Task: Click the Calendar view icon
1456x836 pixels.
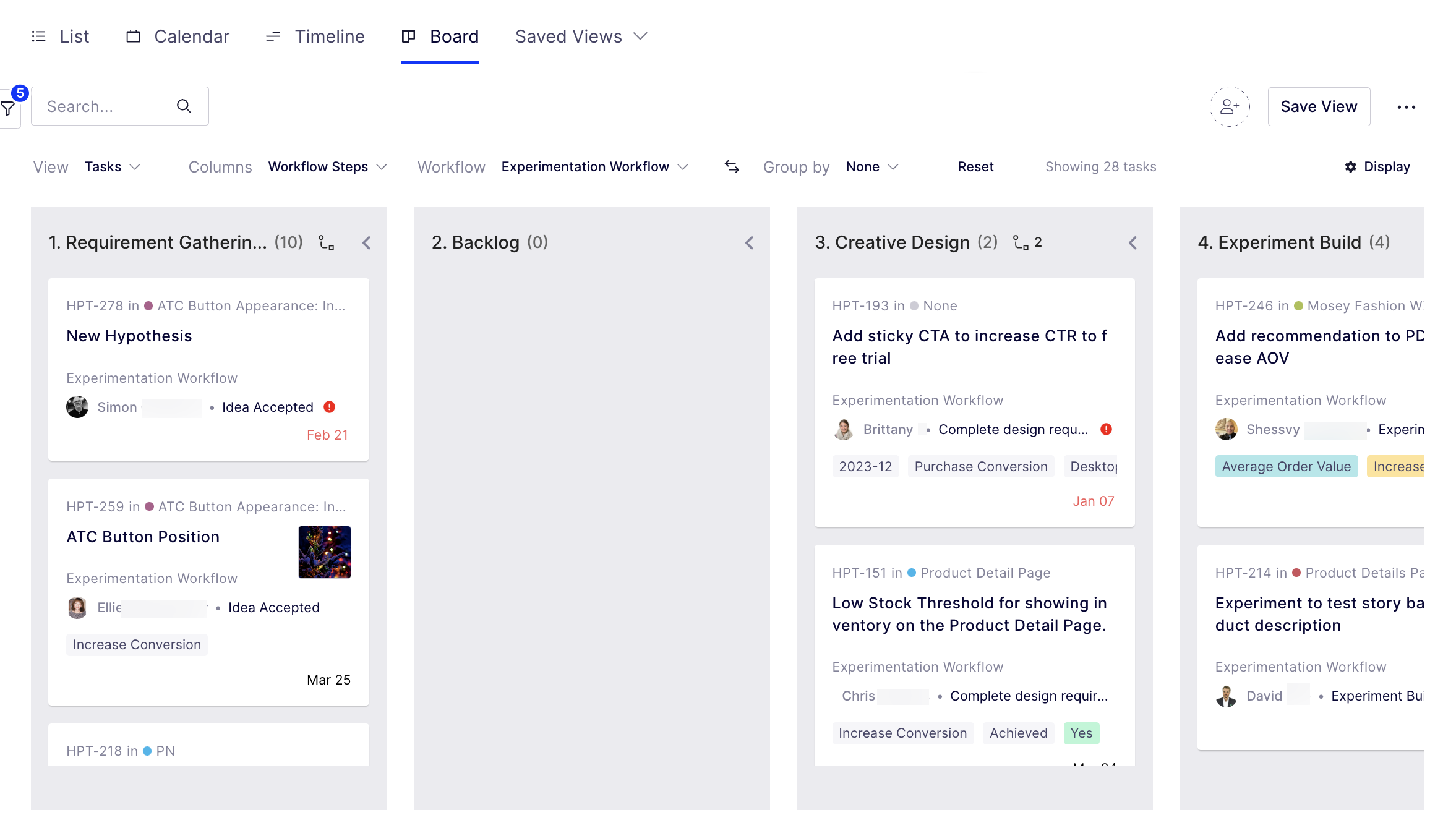Action: click(x=133, y=36)
